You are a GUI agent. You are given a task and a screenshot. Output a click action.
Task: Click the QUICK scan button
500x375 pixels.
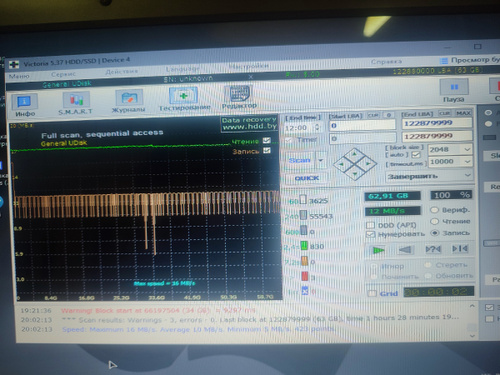tap(307, 178)
